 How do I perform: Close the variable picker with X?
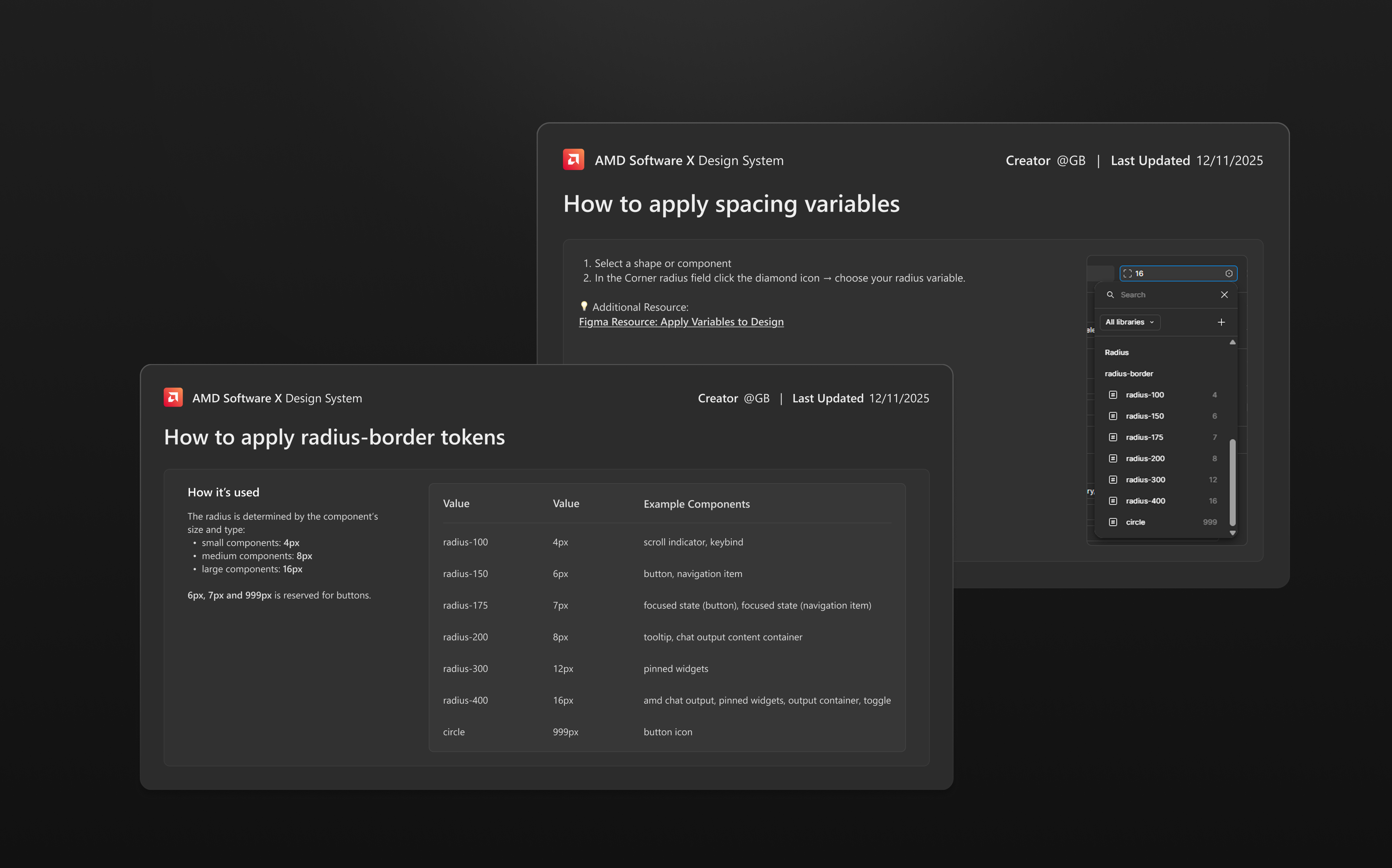1224,294
